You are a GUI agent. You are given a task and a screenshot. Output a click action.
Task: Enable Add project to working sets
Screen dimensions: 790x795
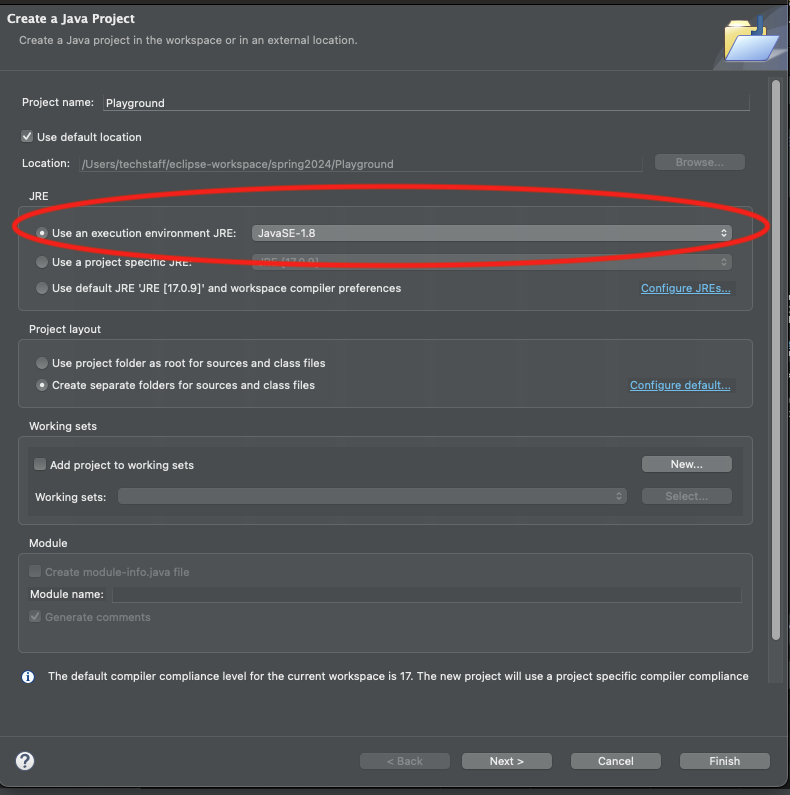coord(40,465)
